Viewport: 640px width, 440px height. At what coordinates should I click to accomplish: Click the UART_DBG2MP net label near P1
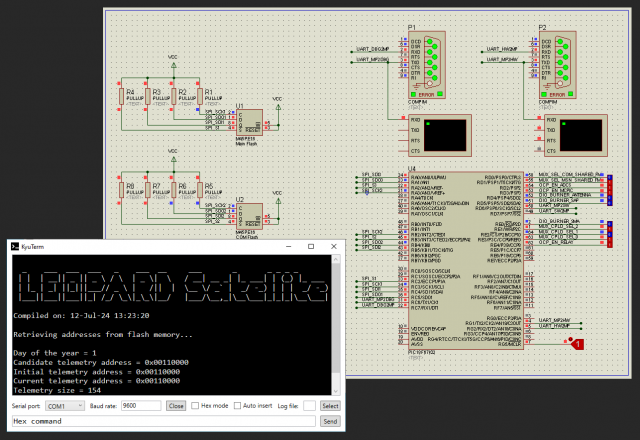[x=372, y=49]
